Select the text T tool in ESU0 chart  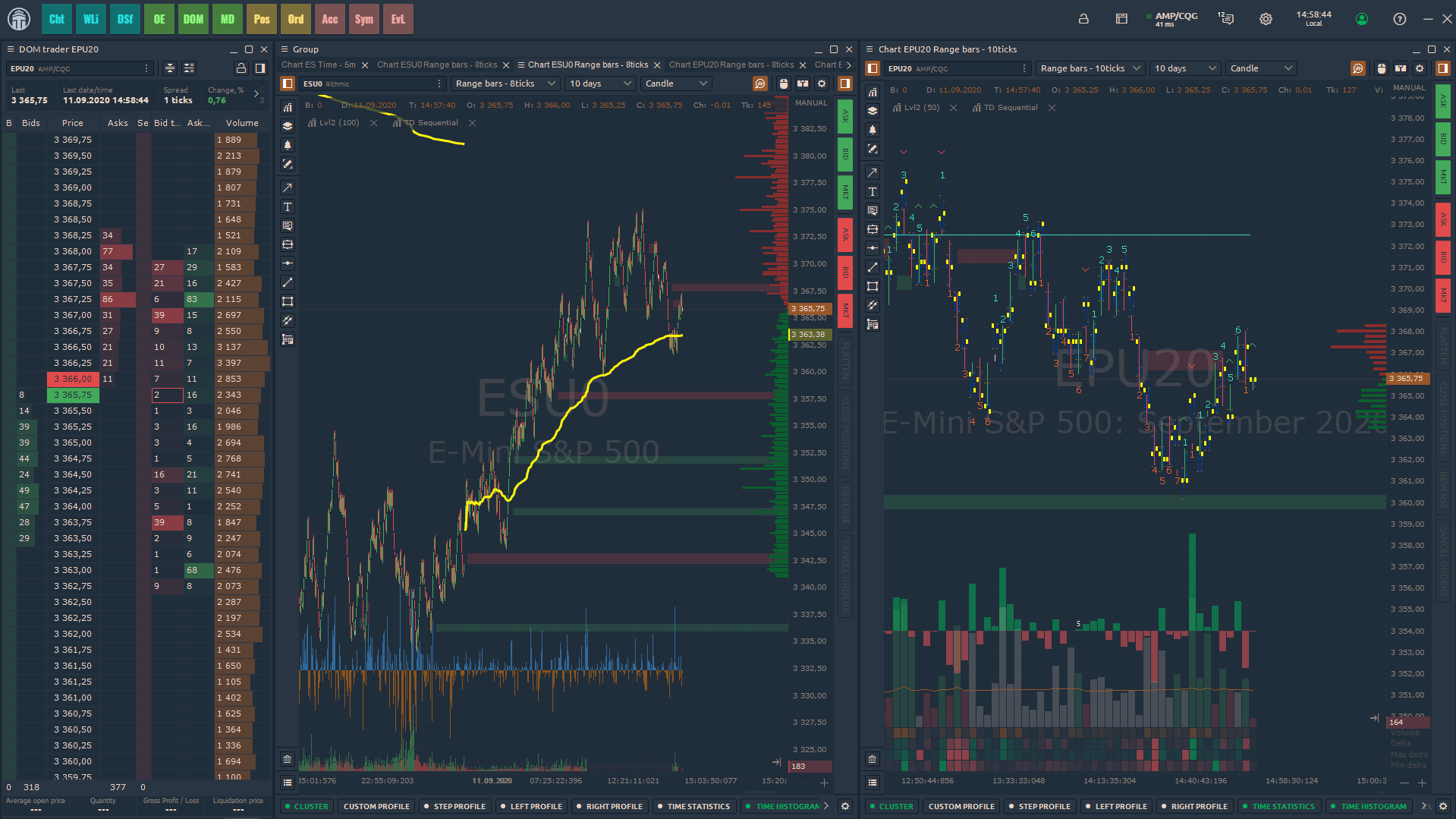(x=288, y=206)
